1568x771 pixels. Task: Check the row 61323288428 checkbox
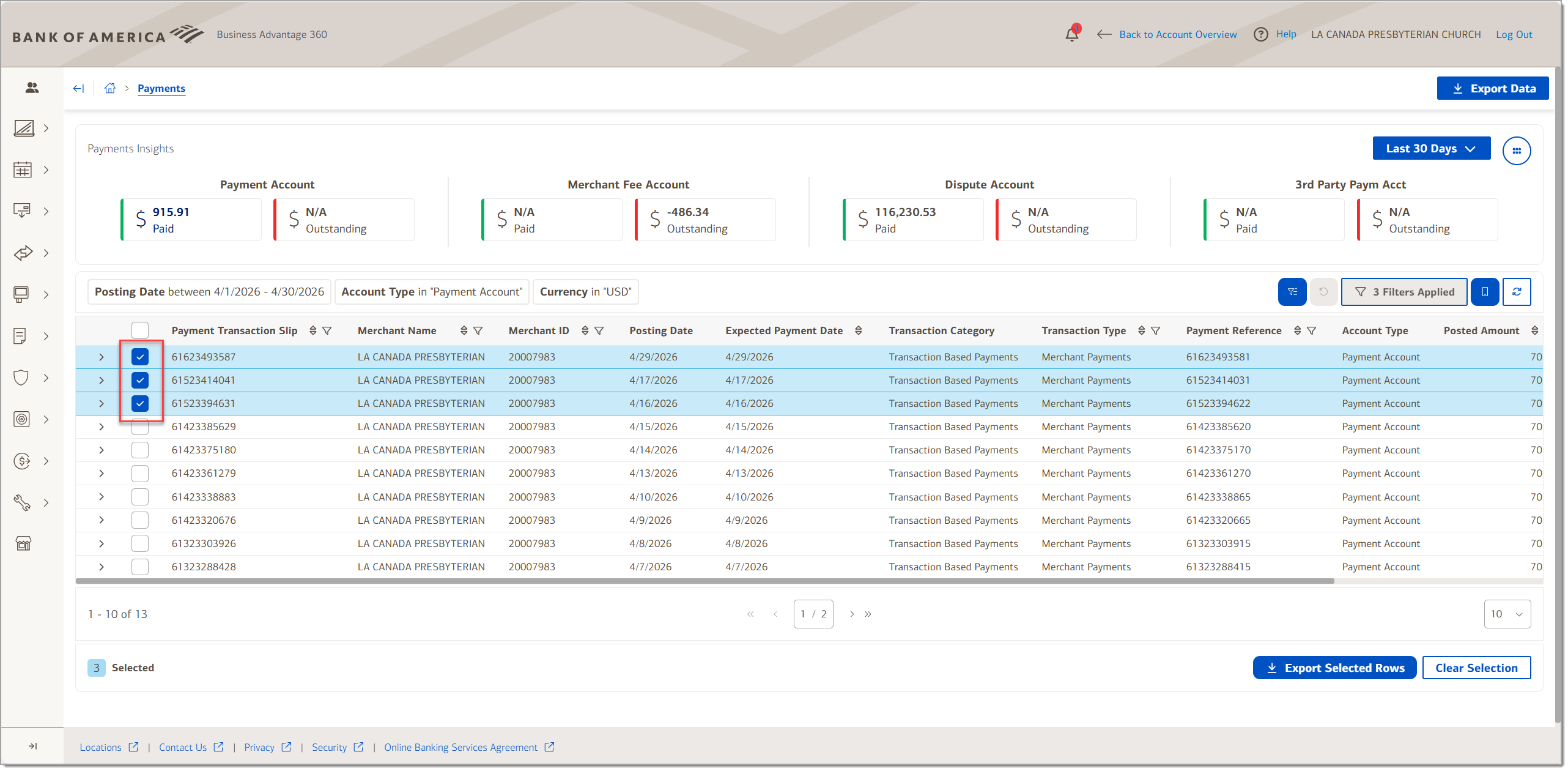pos(140,567)
